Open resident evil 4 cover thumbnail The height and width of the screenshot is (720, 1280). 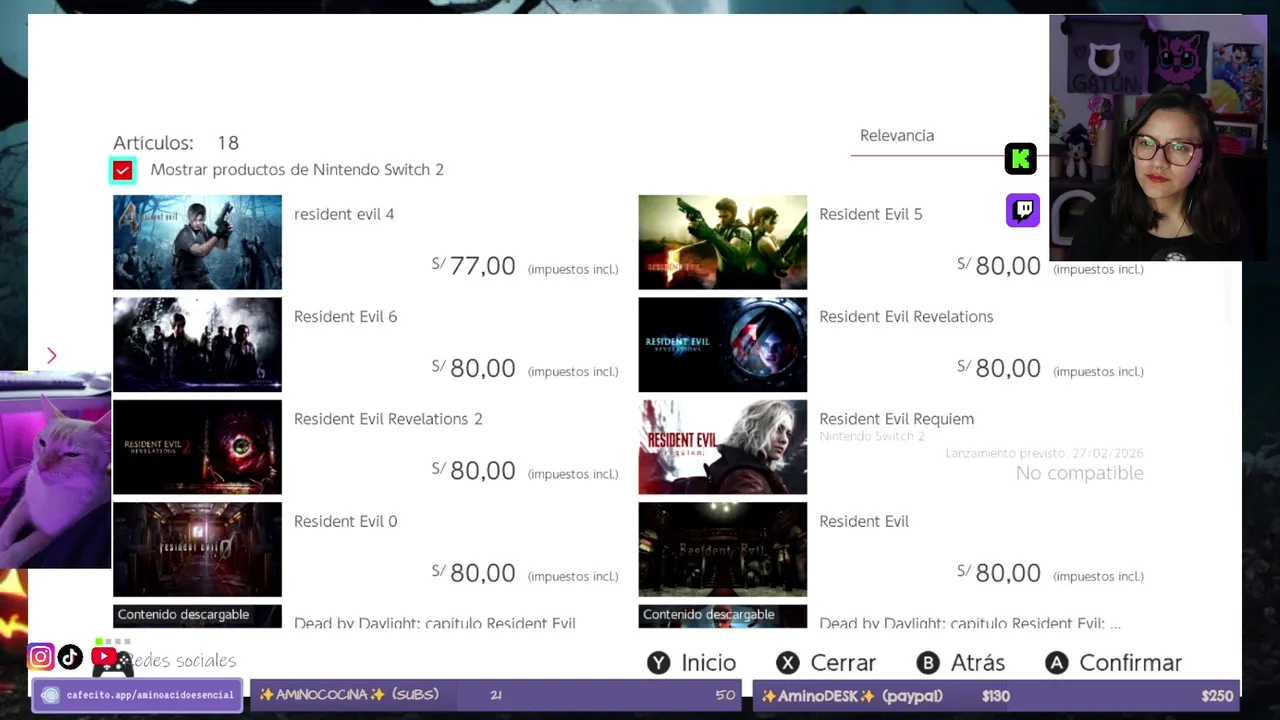[x=197, y=242]
